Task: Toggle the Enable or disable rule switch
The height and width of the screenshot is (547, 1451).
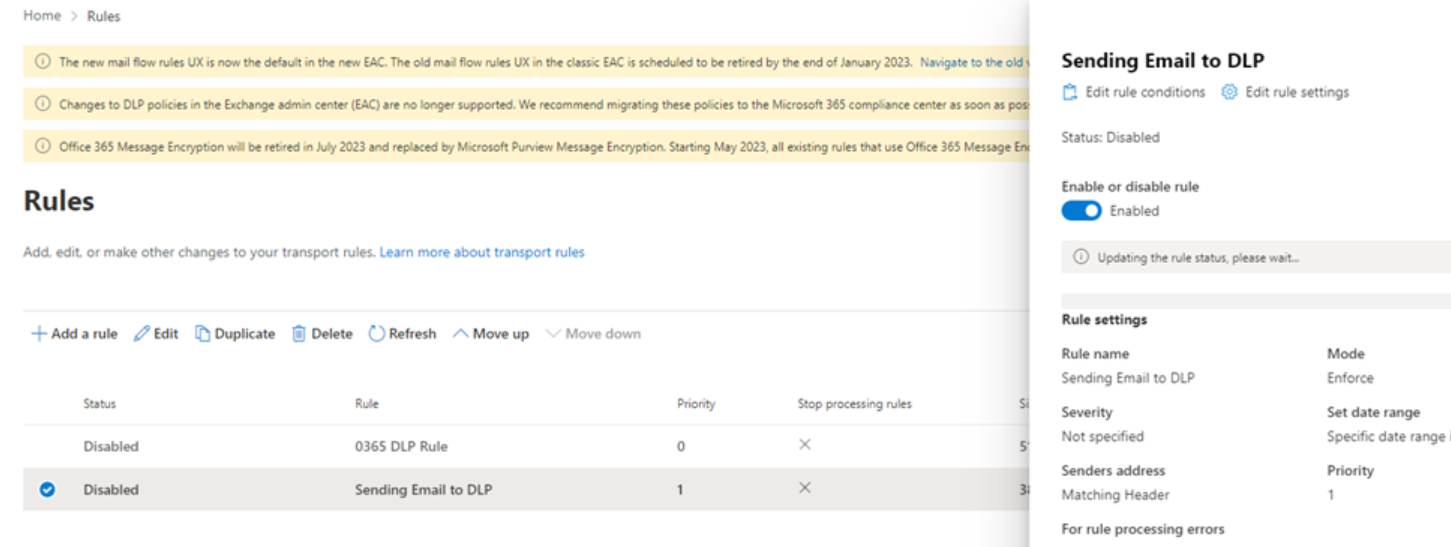Action: point(1081,211)
